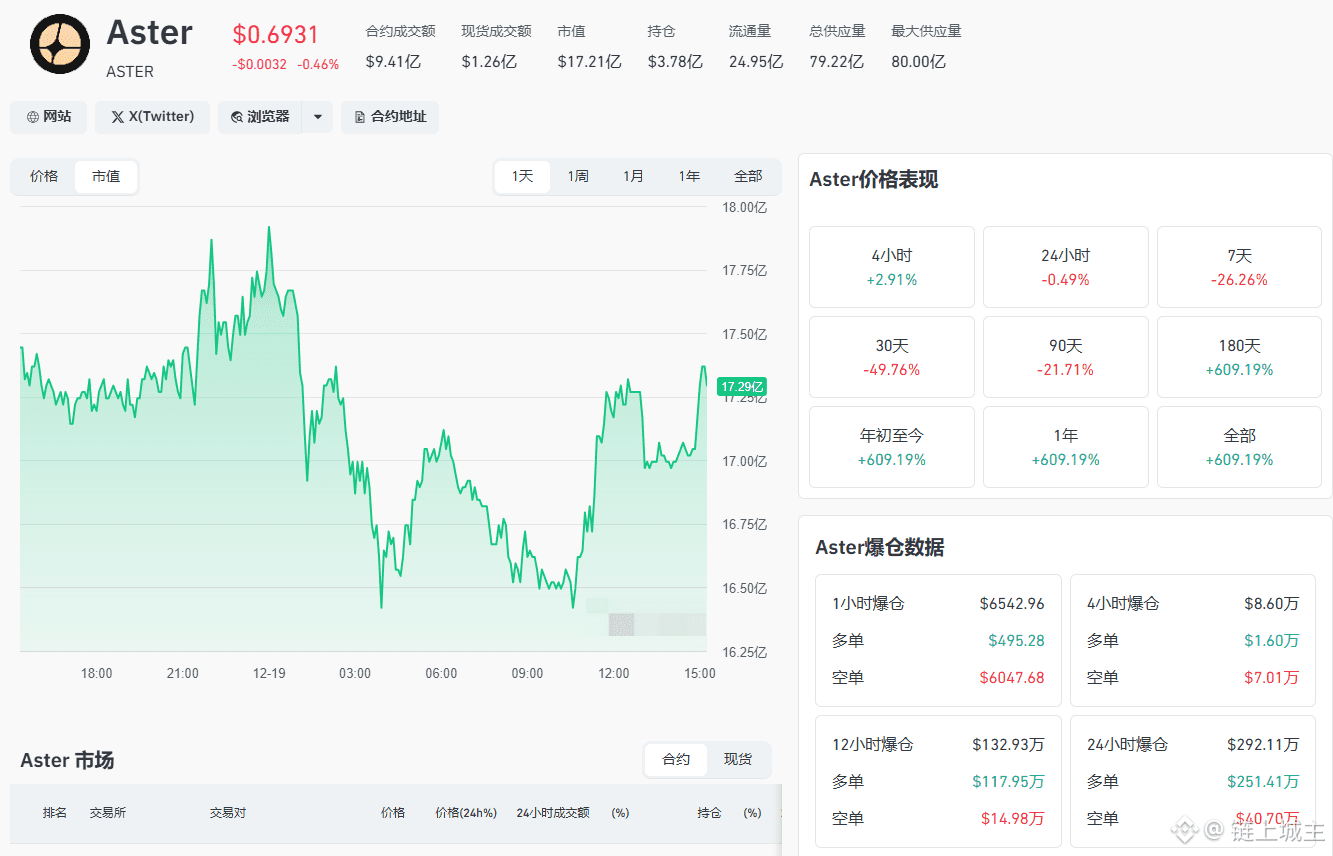
Task: Click the 年初至今 performance card
Action: click(x=892, y=447)
